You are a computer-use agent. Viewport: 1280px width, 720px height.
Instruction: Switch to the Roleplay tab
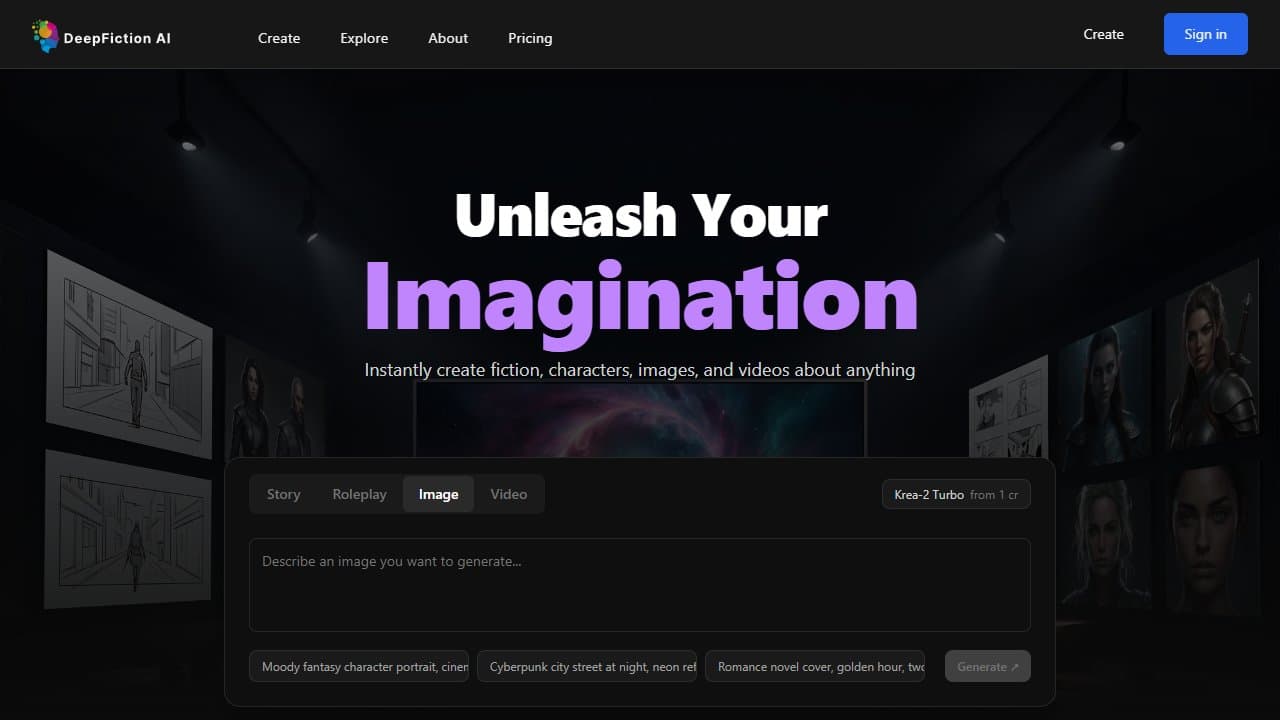click(360, 494)
